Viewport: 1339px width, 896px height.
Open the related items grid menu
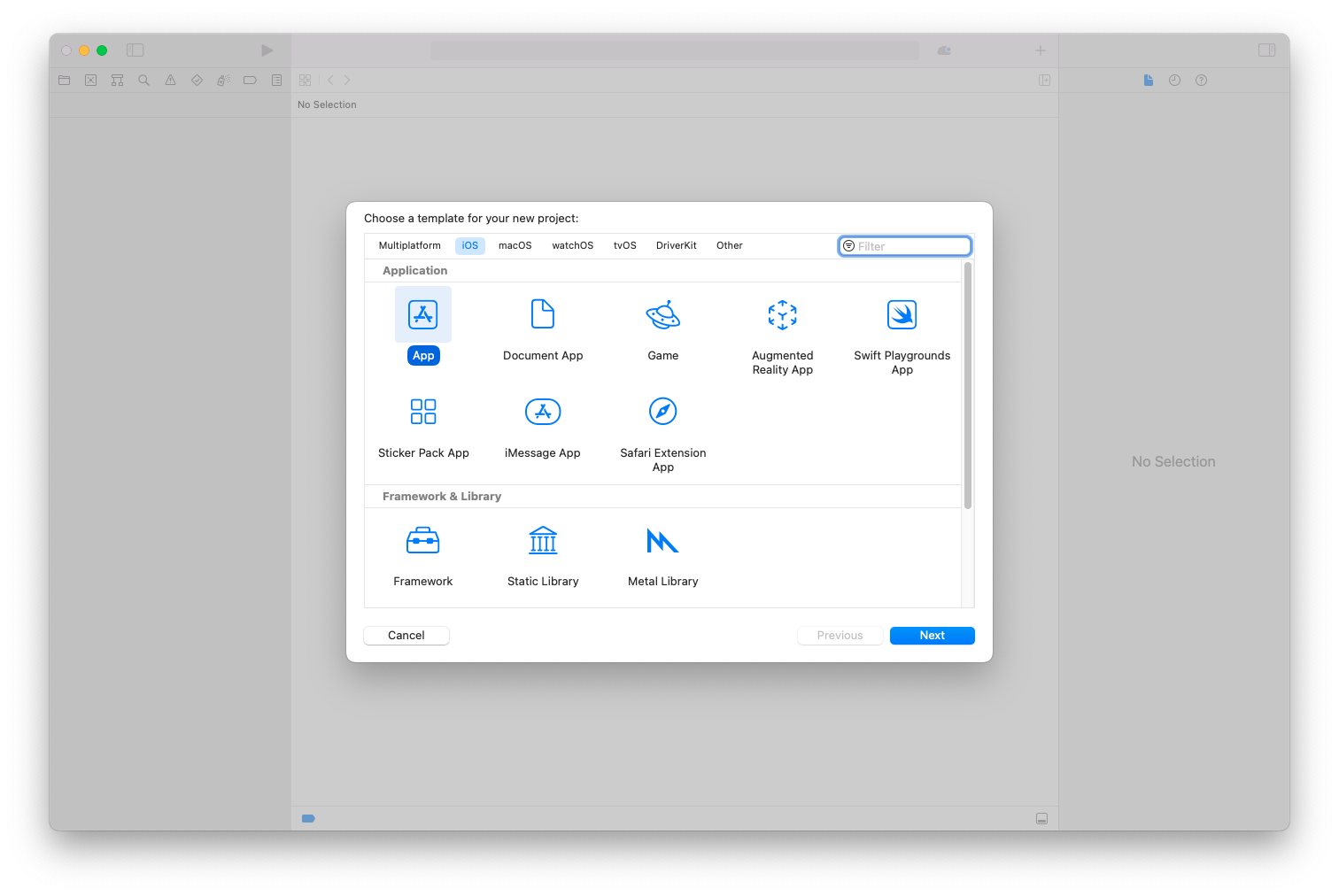[305, 80]
